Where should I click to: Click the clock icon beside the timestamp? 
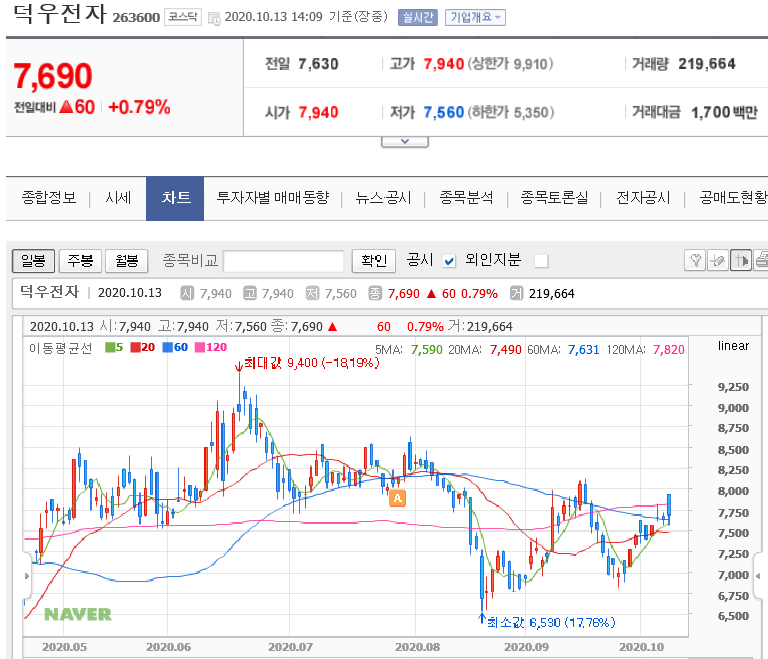point(214,19)
